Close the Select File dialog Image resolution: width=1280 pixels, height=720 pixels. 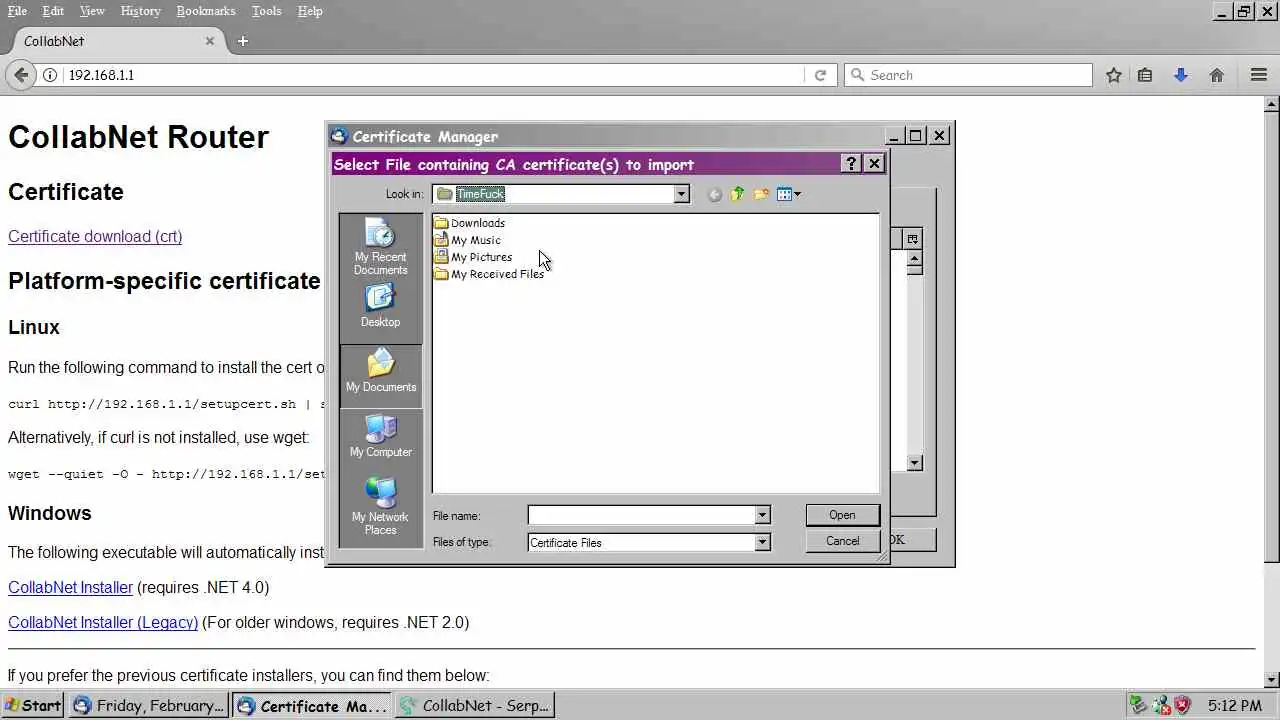[x=874, y=164]
